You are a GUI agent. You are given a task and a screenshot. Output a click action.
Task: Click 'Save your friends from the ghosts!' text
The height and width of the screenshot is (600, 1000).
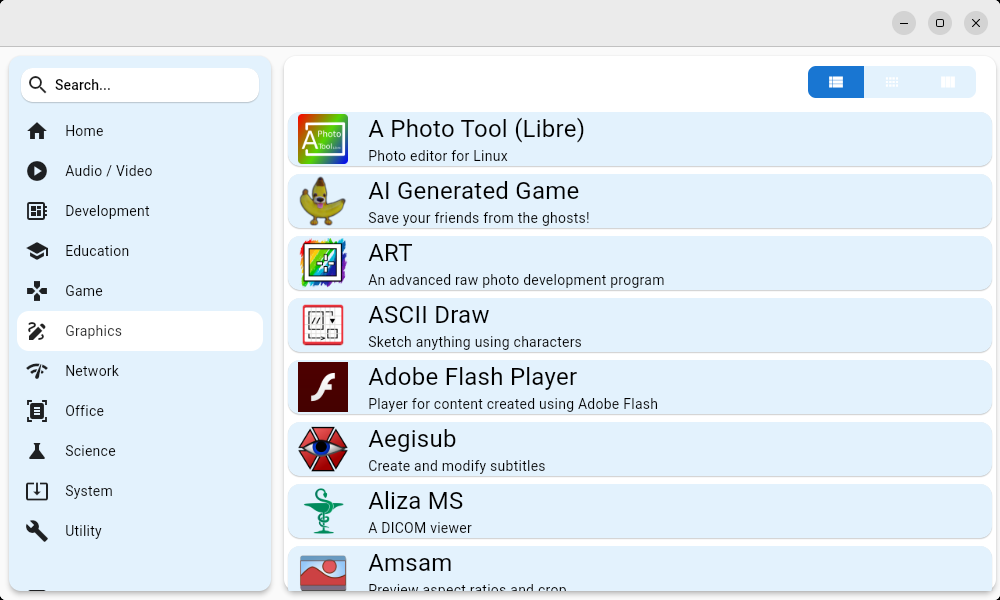tap(478, 218)
